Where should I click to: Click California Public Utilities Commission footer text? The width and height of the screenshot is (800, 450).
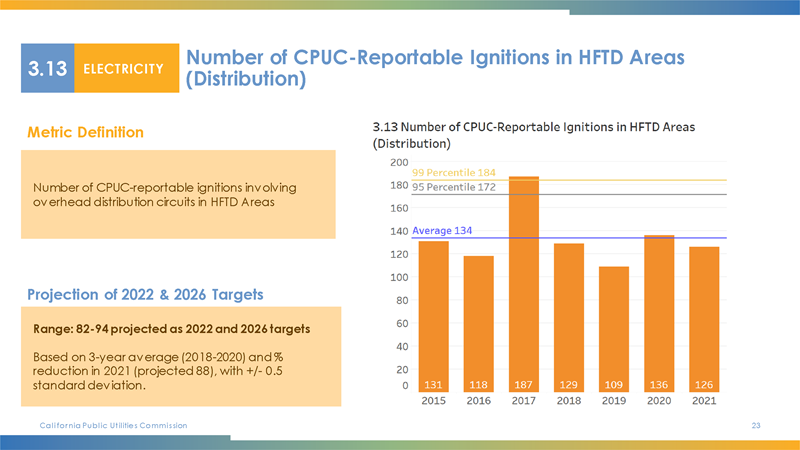pyautogui.click(x=106, y=426)
